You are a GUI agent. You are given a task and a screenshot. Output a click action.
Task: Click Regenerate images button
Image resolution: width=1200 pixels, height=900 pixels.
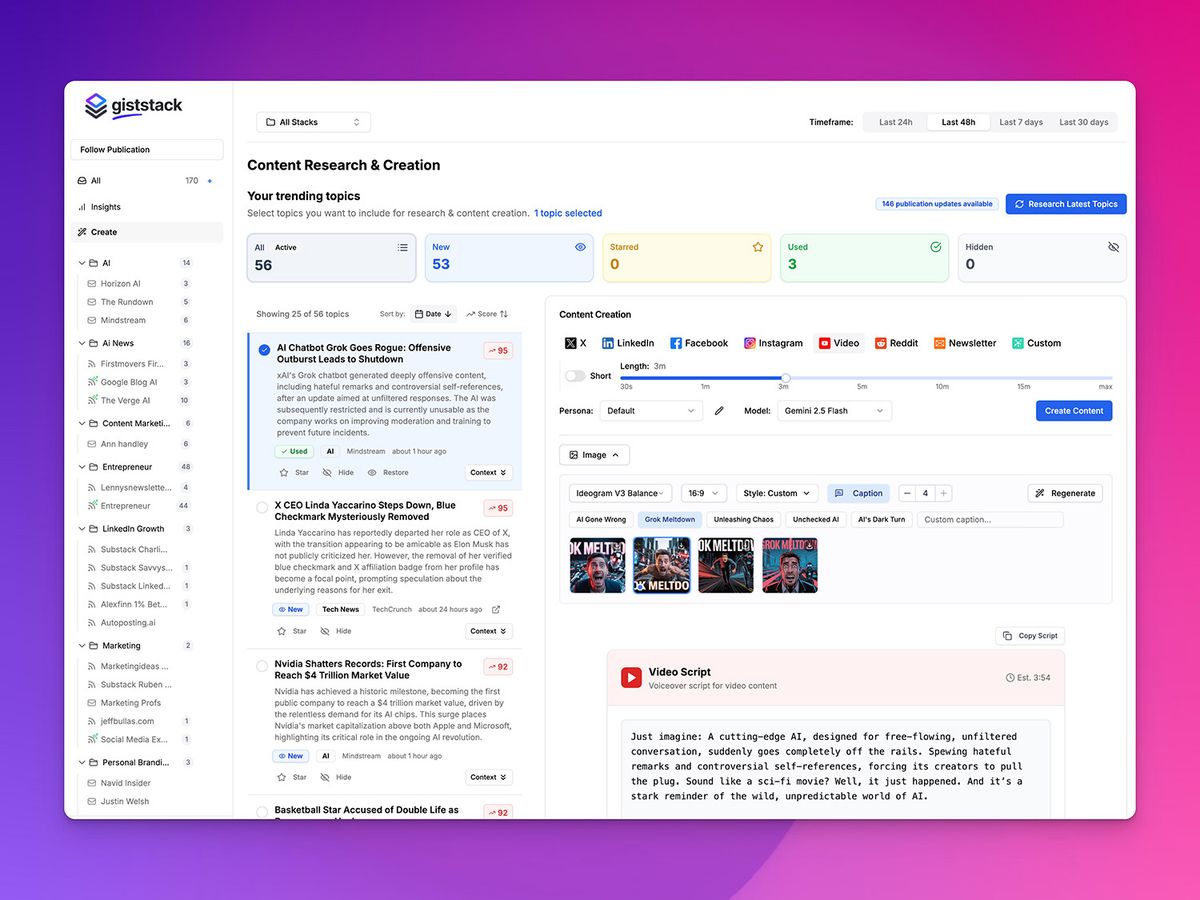1066,493
